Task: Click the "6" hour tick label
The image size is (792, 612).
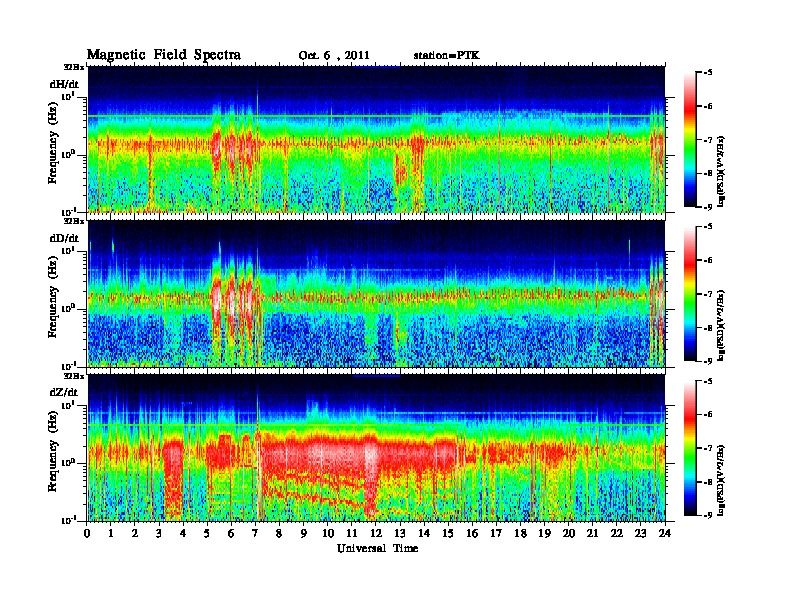Action: tap(231, 534)
